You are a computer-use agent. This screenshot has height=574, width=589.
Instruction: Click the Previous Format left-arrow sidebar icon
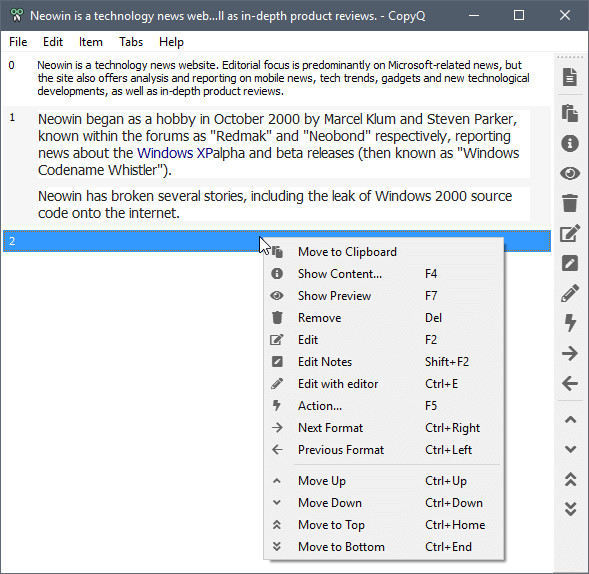(570, 384)
